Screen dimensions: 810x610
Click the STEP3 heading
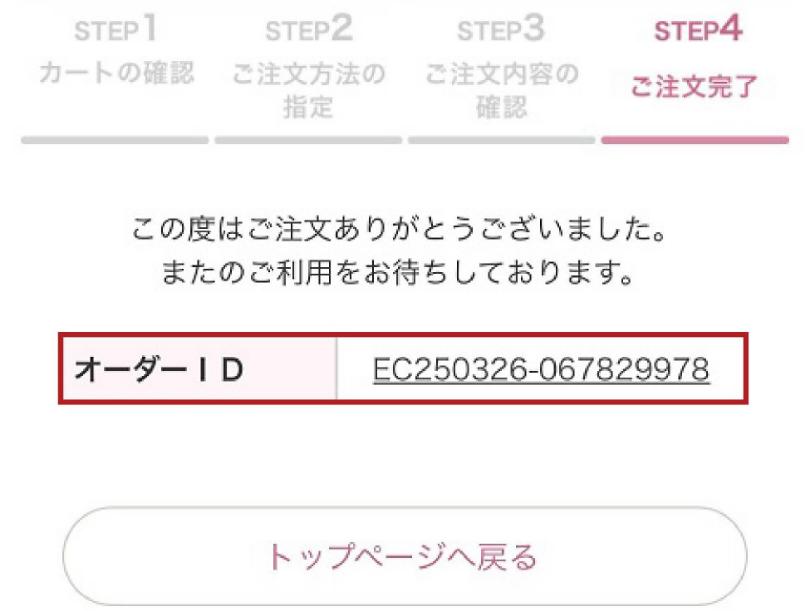pyautogui.click(x=501, y=30)
